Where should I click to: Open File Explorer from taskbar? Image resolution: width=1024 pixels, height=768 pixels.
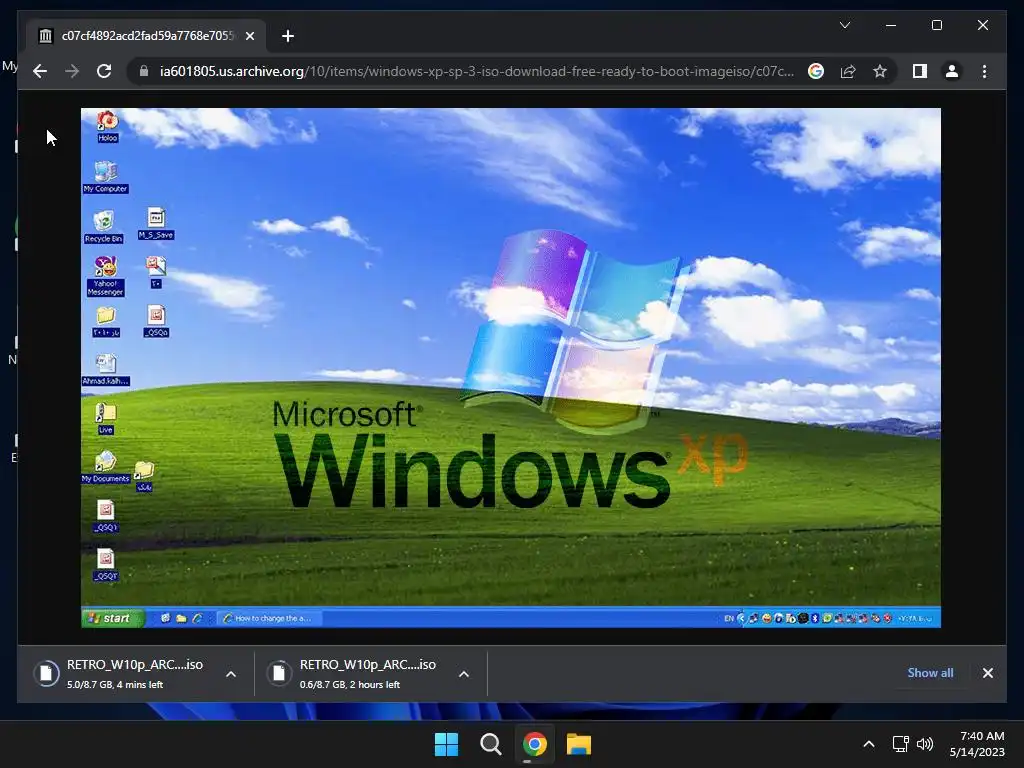pos(579,744)
